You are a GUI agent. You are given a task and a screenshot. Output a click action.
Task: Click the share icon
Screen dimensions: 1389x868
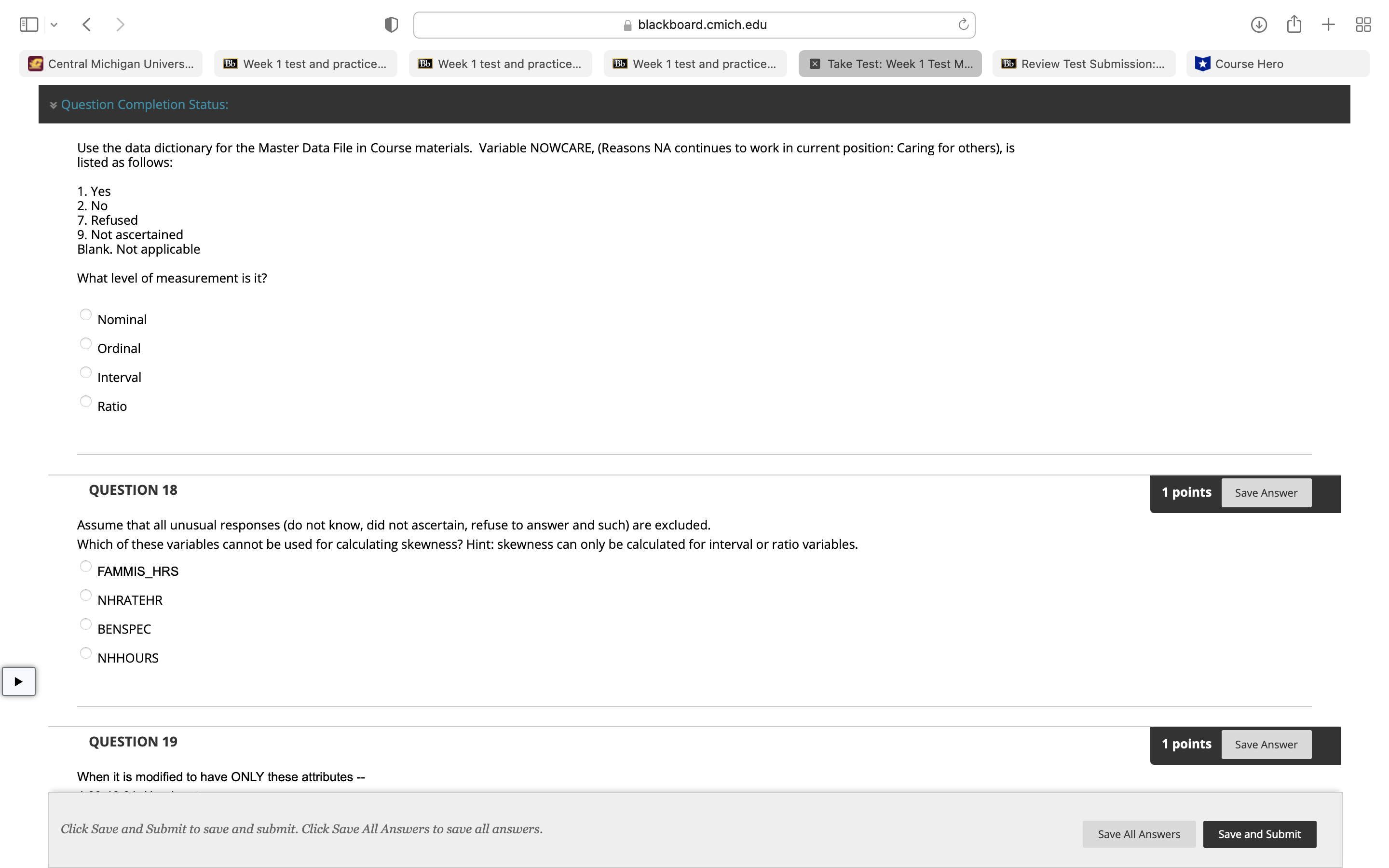point(1294,24)
